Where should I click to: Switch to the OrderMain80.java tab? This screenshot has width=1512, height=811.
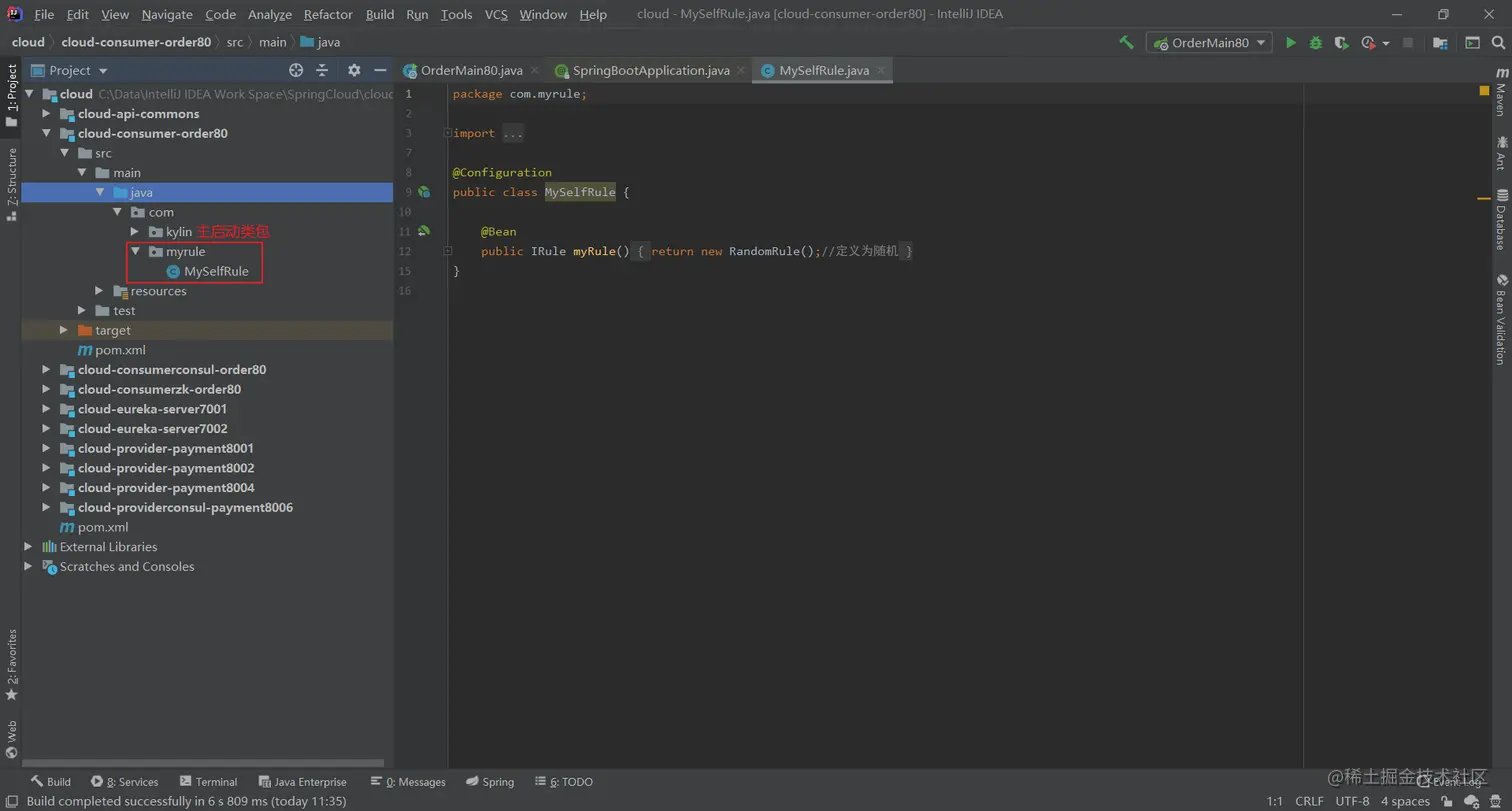471,70
